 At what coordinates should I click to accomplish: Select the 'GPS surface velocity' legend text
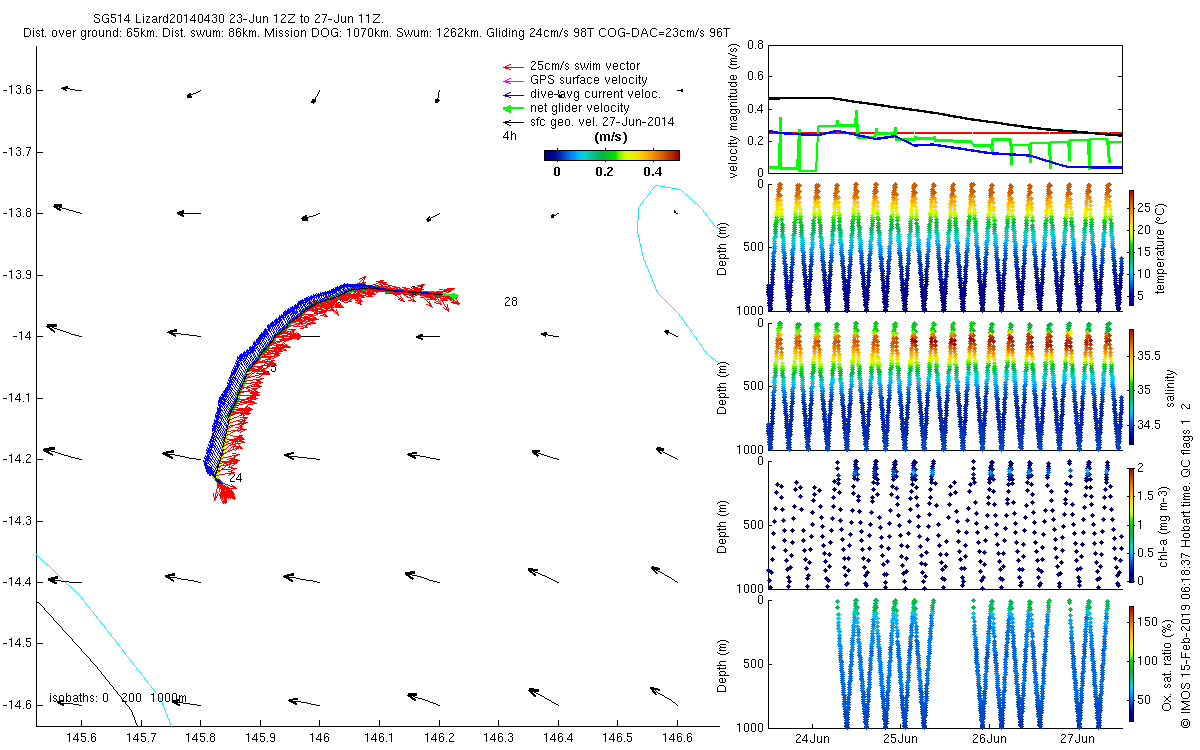(588, 80)
